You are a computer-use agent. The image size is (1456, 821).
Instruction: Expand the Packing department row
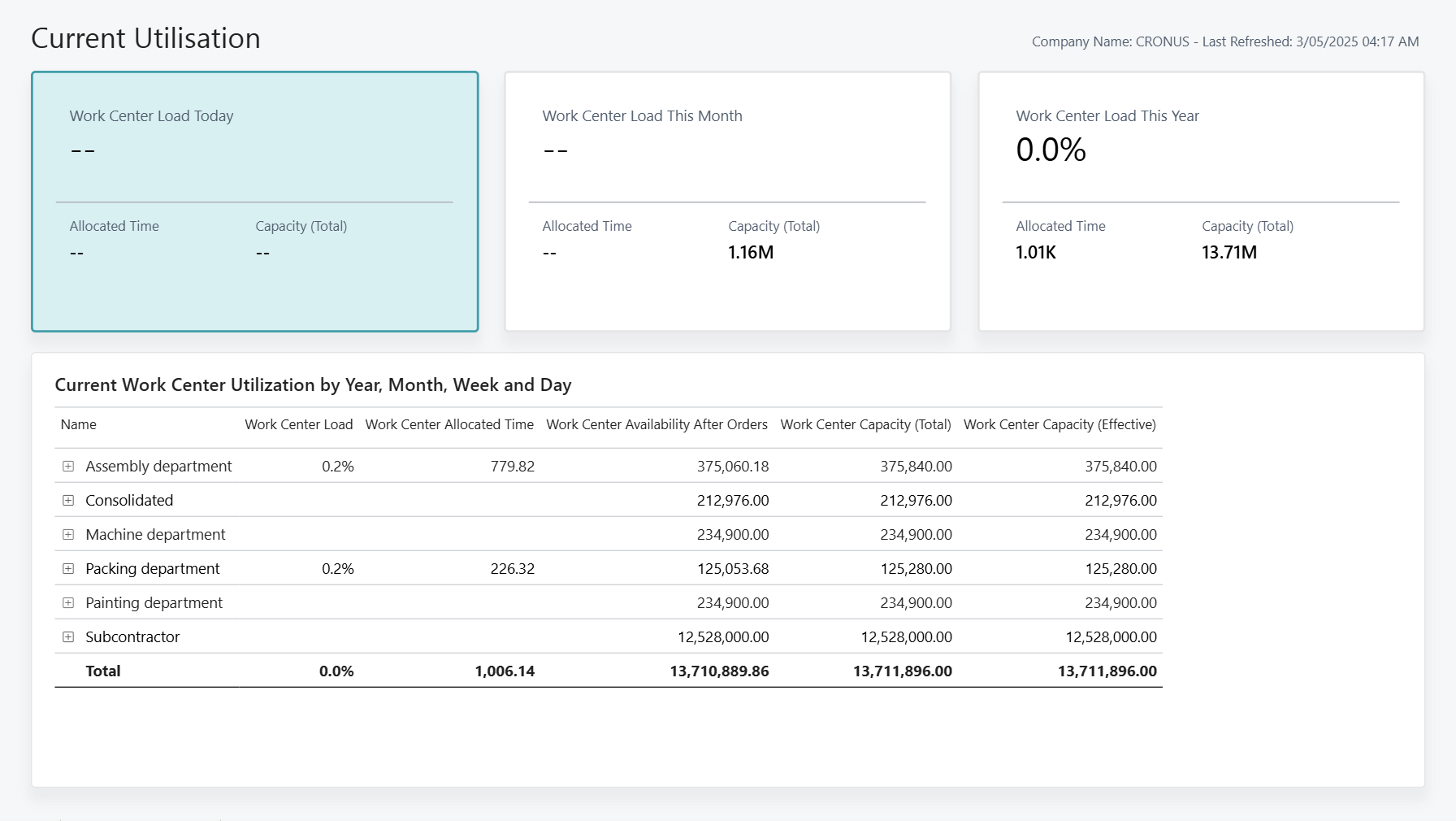pyautogui.click(x=68, y=568)
